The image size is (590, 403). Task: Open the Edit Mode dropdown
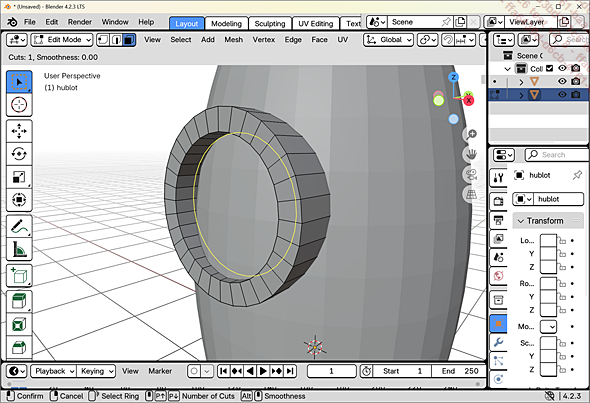62,40
